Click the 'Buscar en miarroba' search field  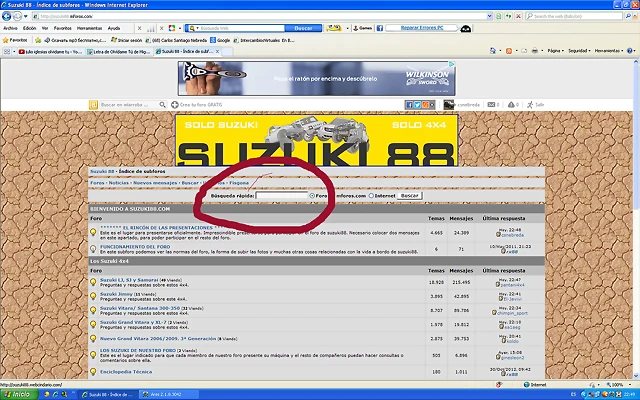129,105
